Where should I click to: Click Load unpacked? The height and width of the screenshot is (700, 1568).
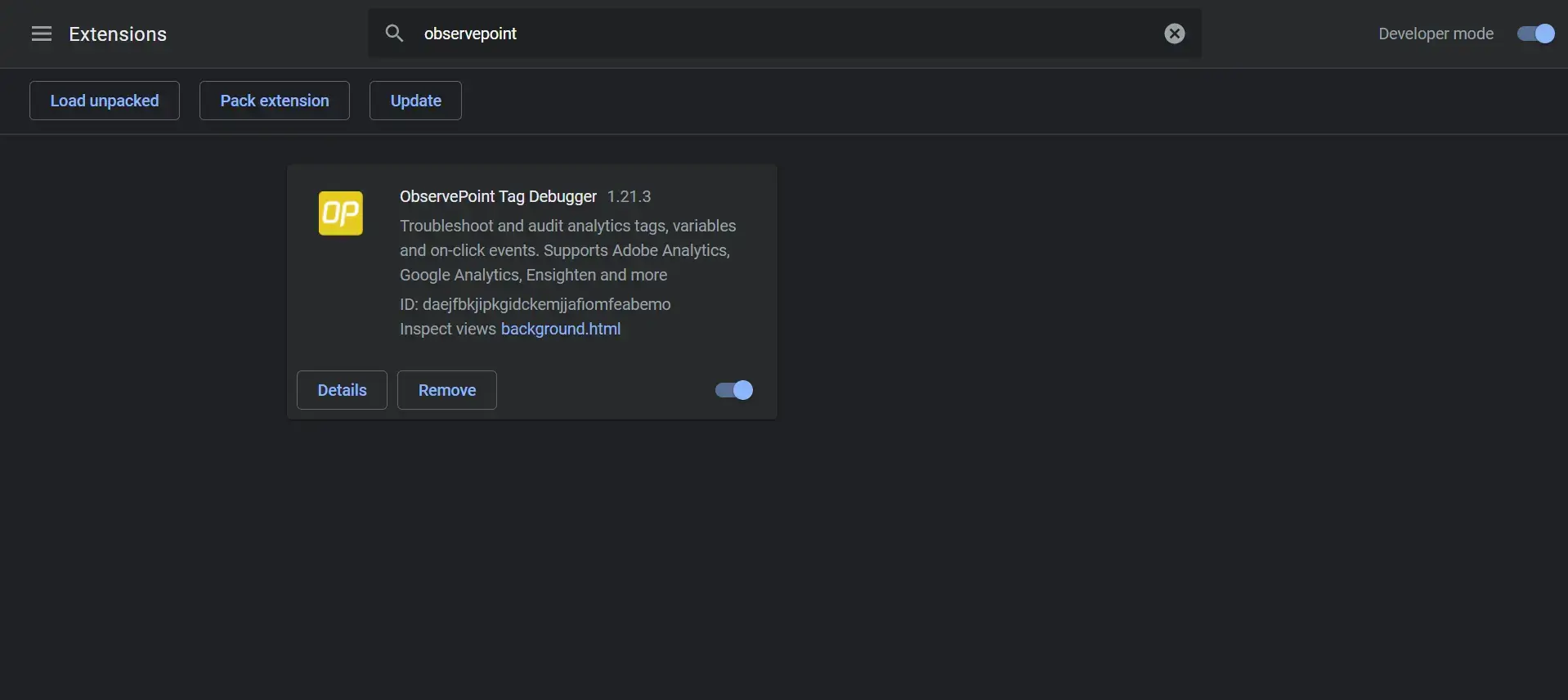(x=105, y=101)
